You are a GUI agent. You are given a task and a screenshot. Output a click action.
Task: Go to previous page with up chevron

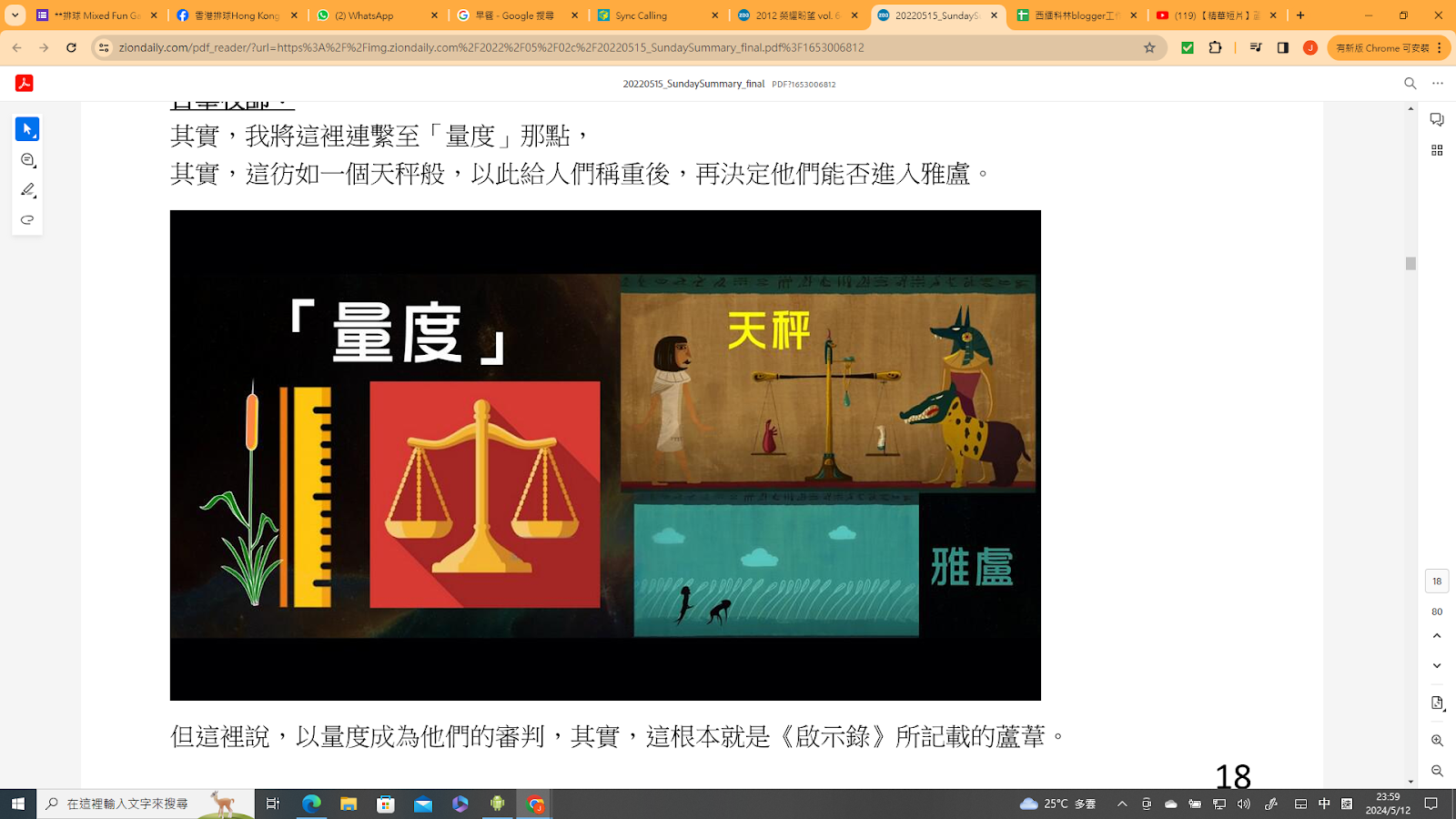tap(1437, 636)
